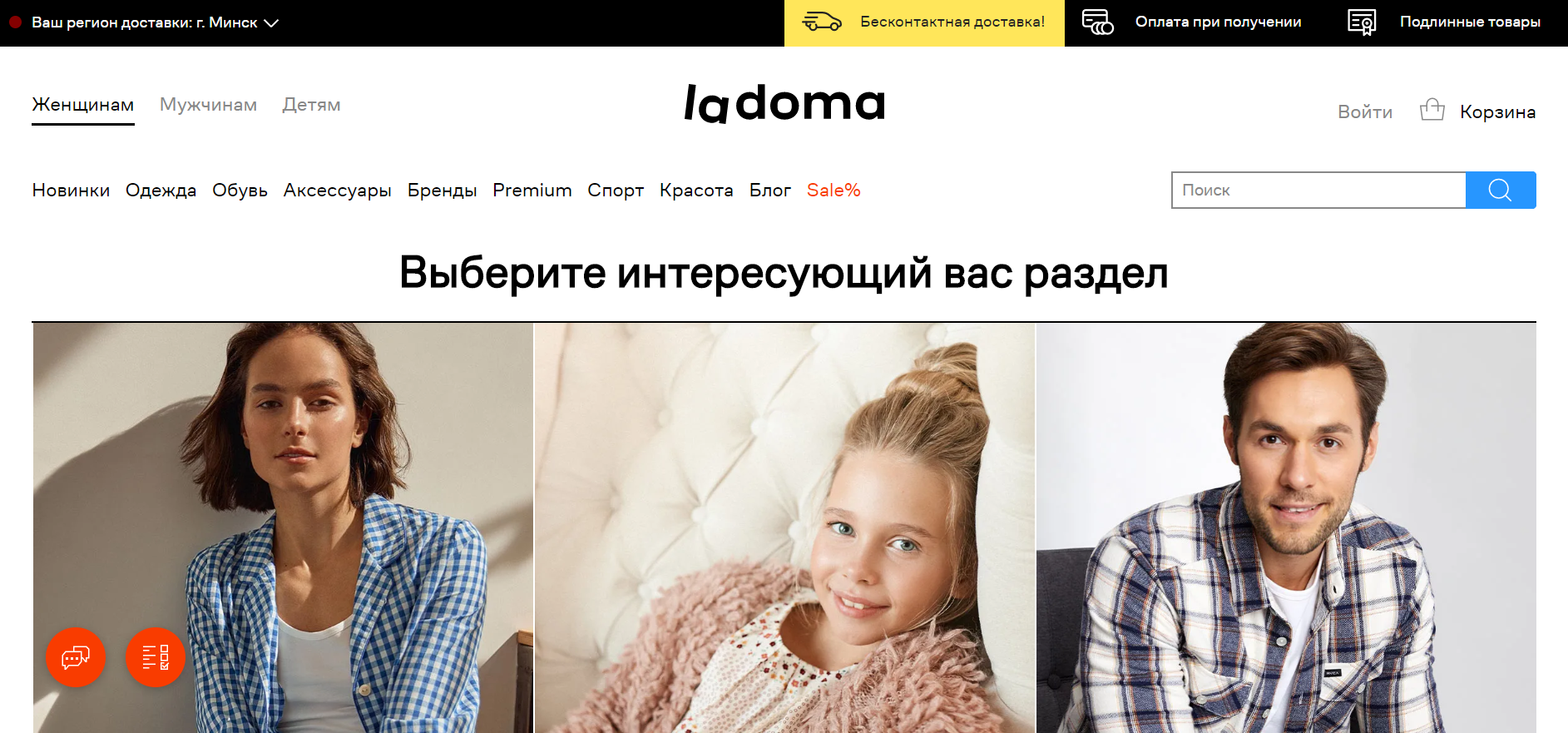Click the Войти login link
The height and width of the screenshot is (733, 1568).
click(1365, 111)
